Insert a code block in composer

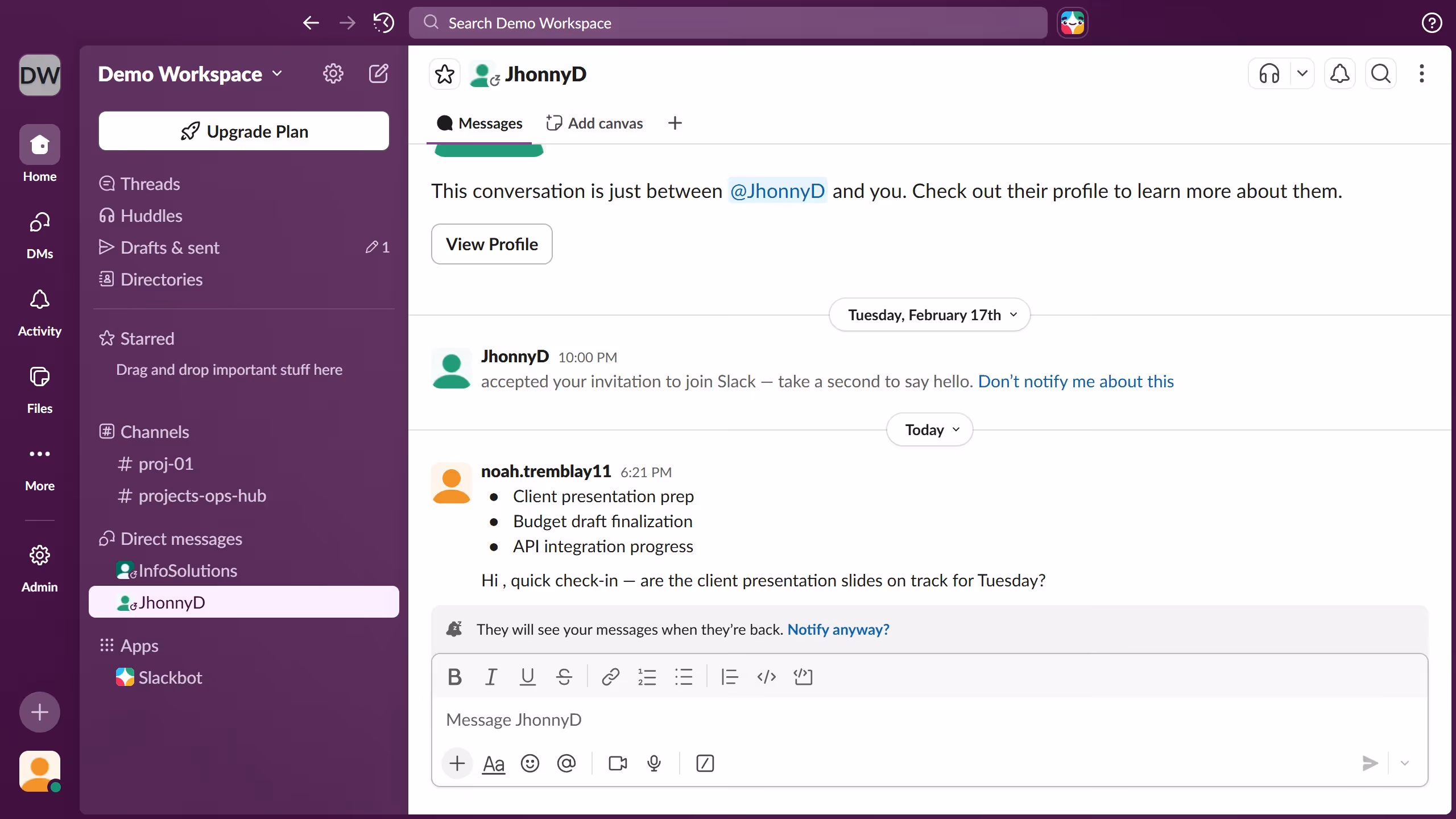coord(803,677)
